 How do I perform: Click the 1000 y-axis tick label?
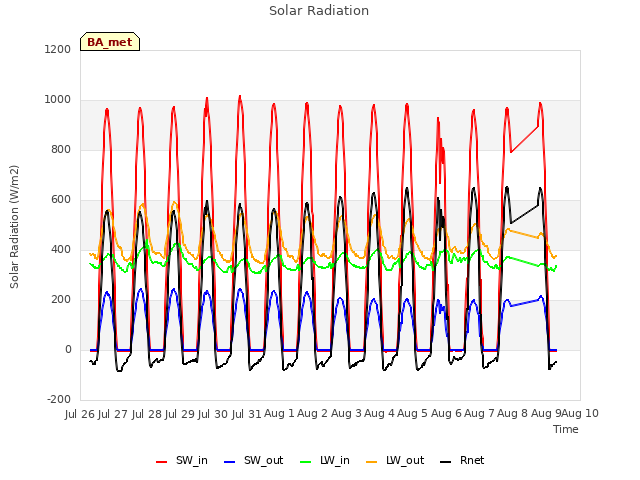coord(58,100)
